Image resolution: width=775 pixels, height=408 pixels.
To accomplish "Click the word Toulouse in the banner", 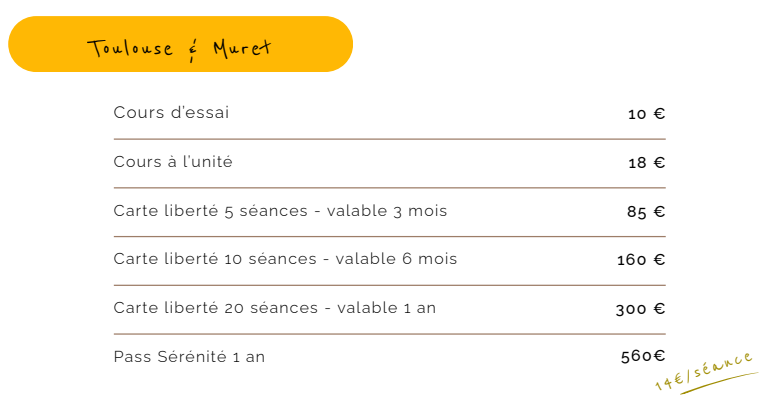I will pos(130,48).
